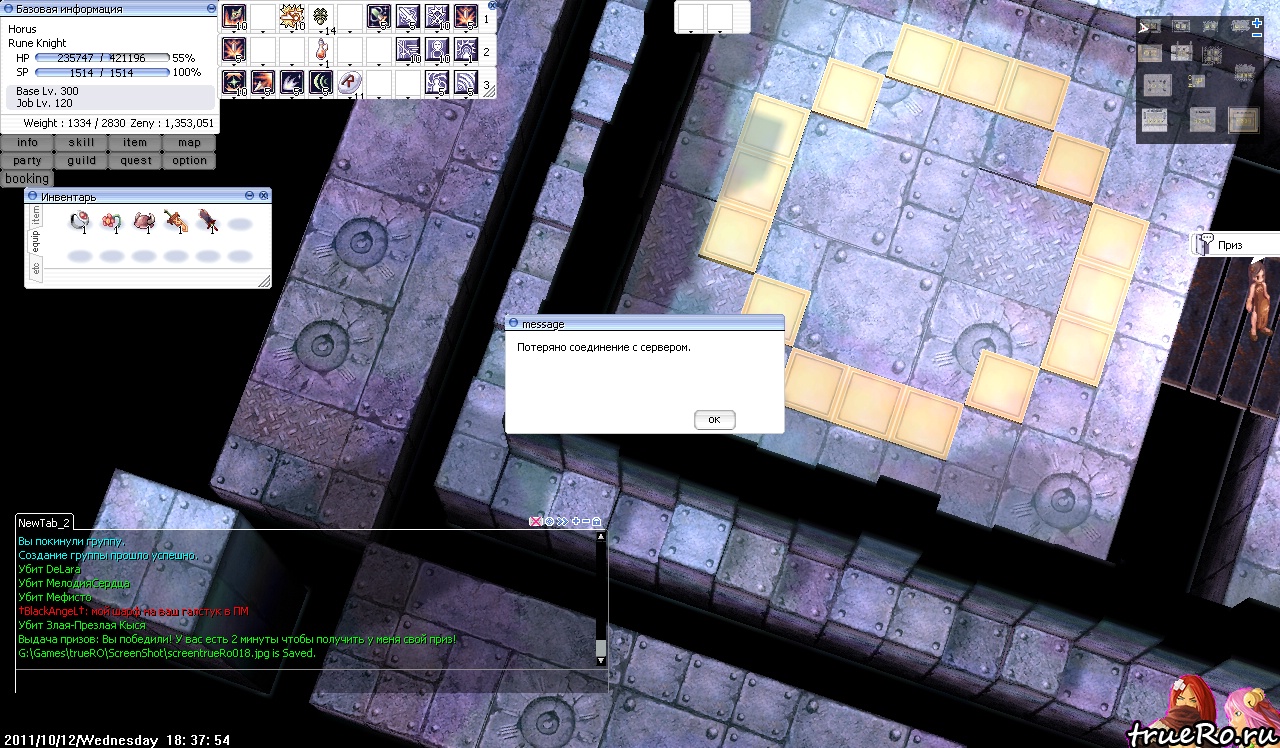The height and width of the screenshot is (748, 1280).
Task: Add a chat tab with the plus icon
Action: point(576,522)
